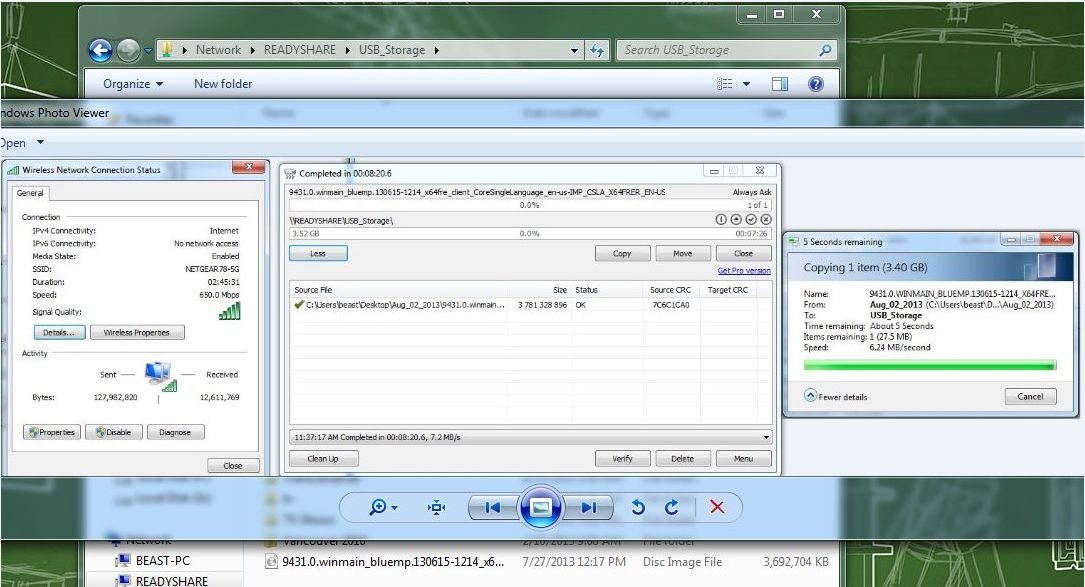Click the USB_Storage breadcrumb segment
Image resolution: width=1085 pixels, height=587 pixels.
point(392,50)
